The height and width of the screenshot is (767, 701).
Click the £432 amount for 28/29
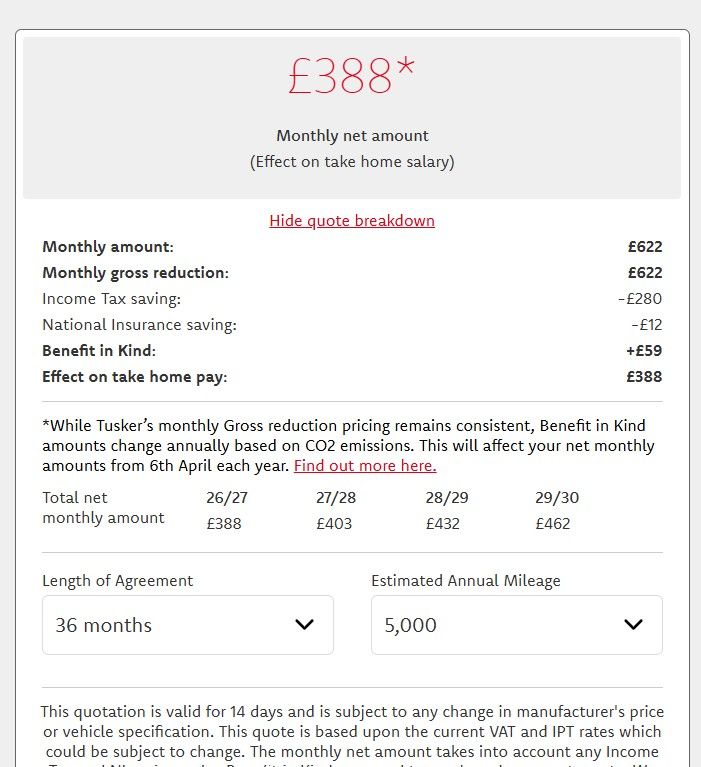coord(444,524)
